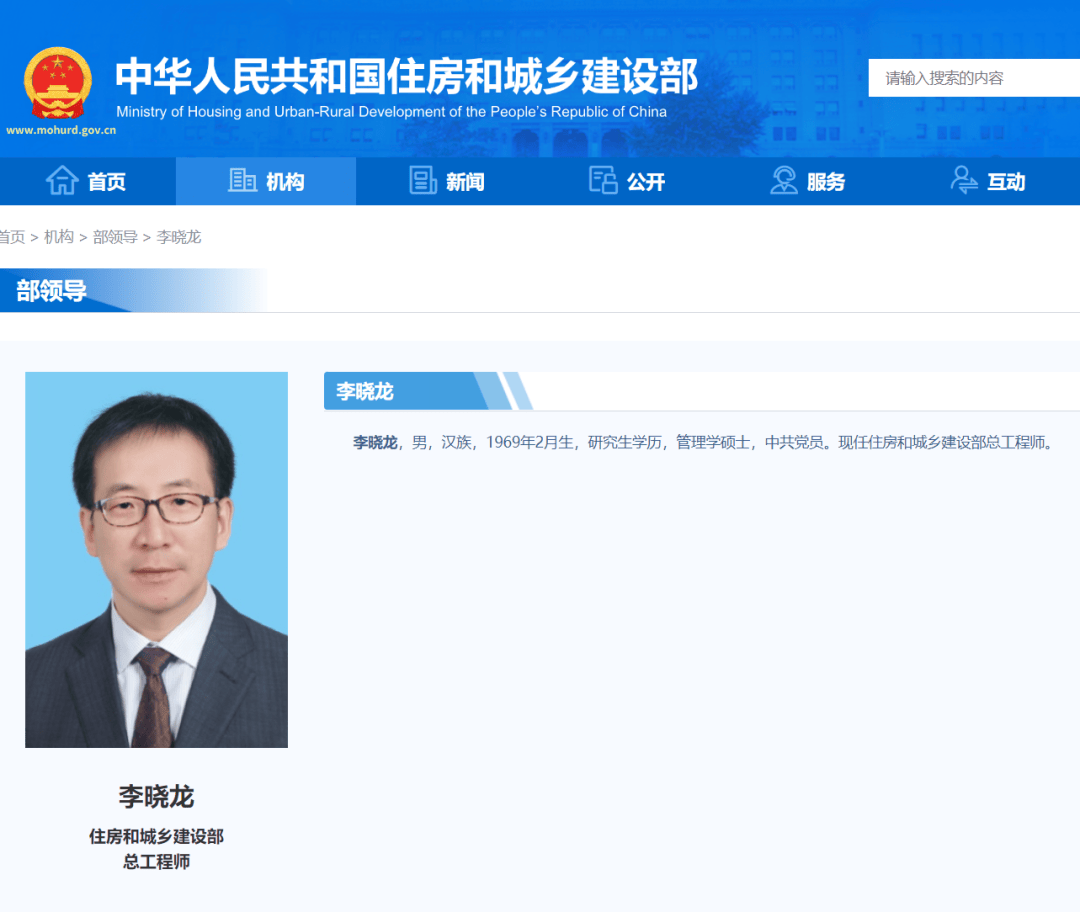Image resolution: width=1080 pixels, height=912 pixels.
Task: Click the document icon beside 公开
Action: [603, 180]
